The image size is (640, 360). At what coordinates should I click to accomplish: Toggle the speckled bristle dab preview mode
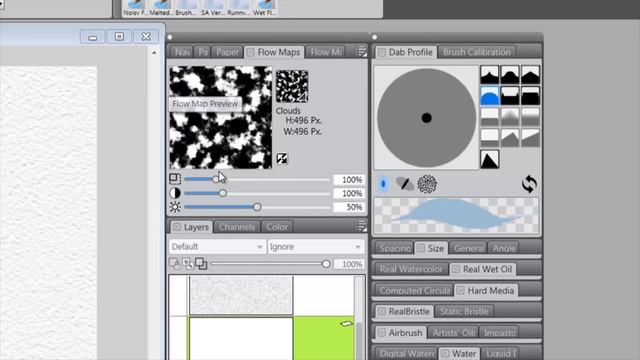click(x=427, y=184)
